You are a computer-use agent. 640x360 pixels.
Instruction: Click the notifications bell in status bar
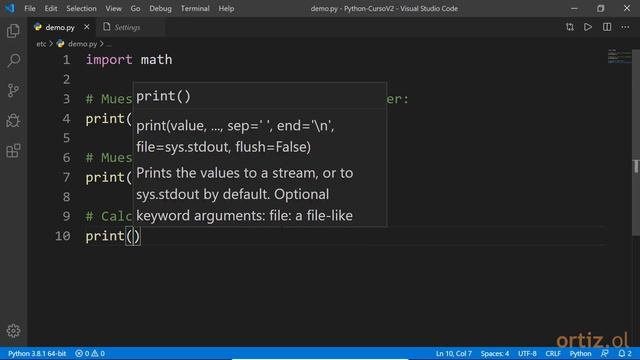(624, 353)
